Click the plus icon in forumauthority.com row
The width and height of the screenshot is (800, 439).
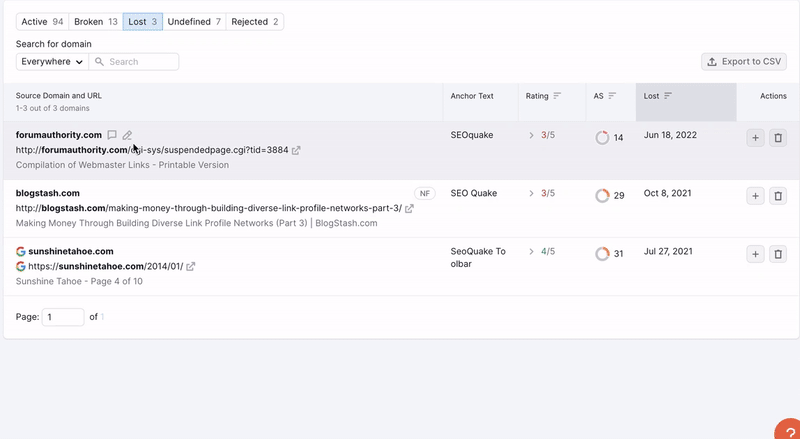(755, 138)
